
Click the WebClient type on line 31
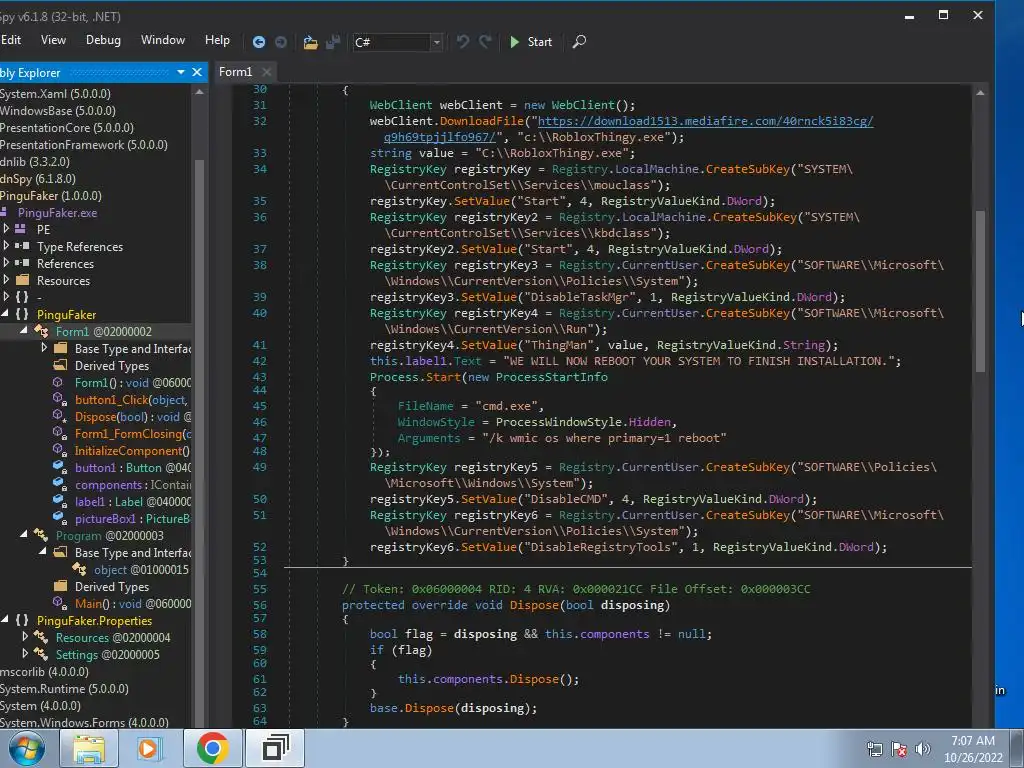point(401,105)
